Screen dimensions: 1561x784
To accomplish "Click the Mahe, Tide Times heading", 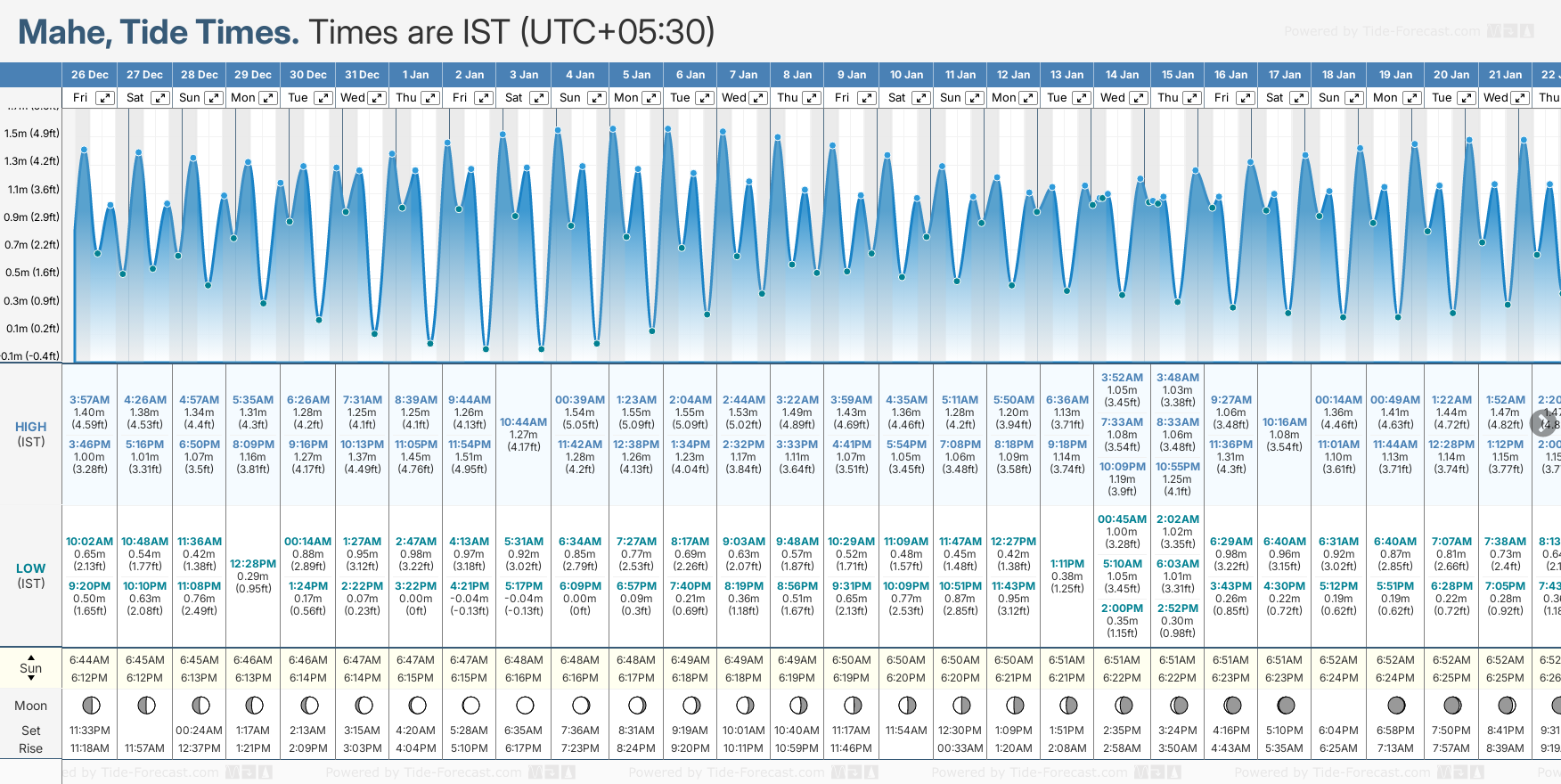I will (x=159, y=32).
